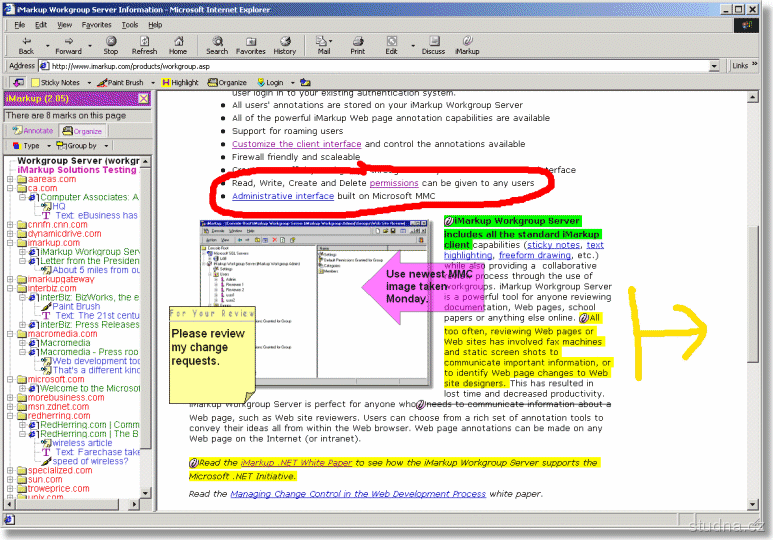Open the Customize the client interface link
The height and width of the screenshot is (540, 773).
coord(297,144)
